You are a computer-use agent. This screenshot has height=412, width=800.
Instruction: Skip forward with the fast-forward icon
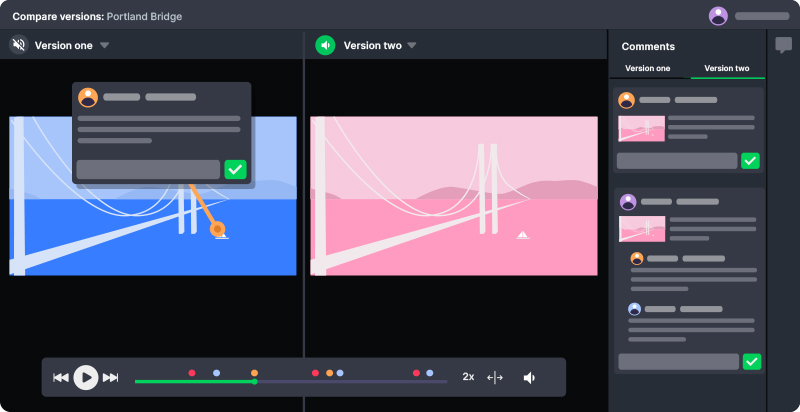pos(111,377)
